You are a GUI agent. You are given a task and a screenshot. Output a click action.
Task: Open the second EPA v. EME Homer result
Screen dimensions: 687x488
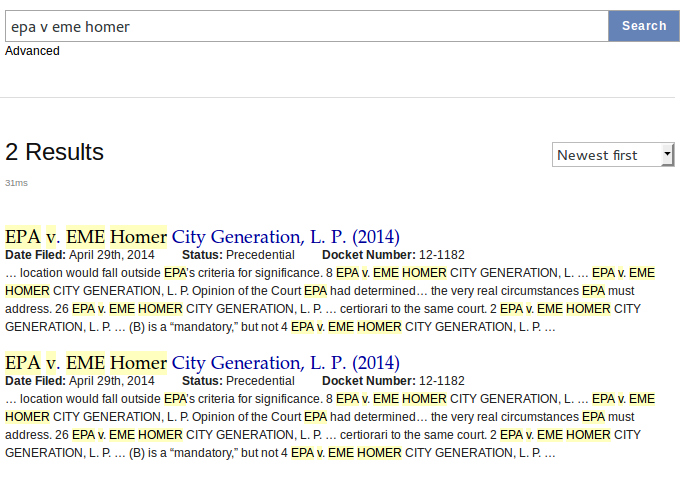(202, 362)
